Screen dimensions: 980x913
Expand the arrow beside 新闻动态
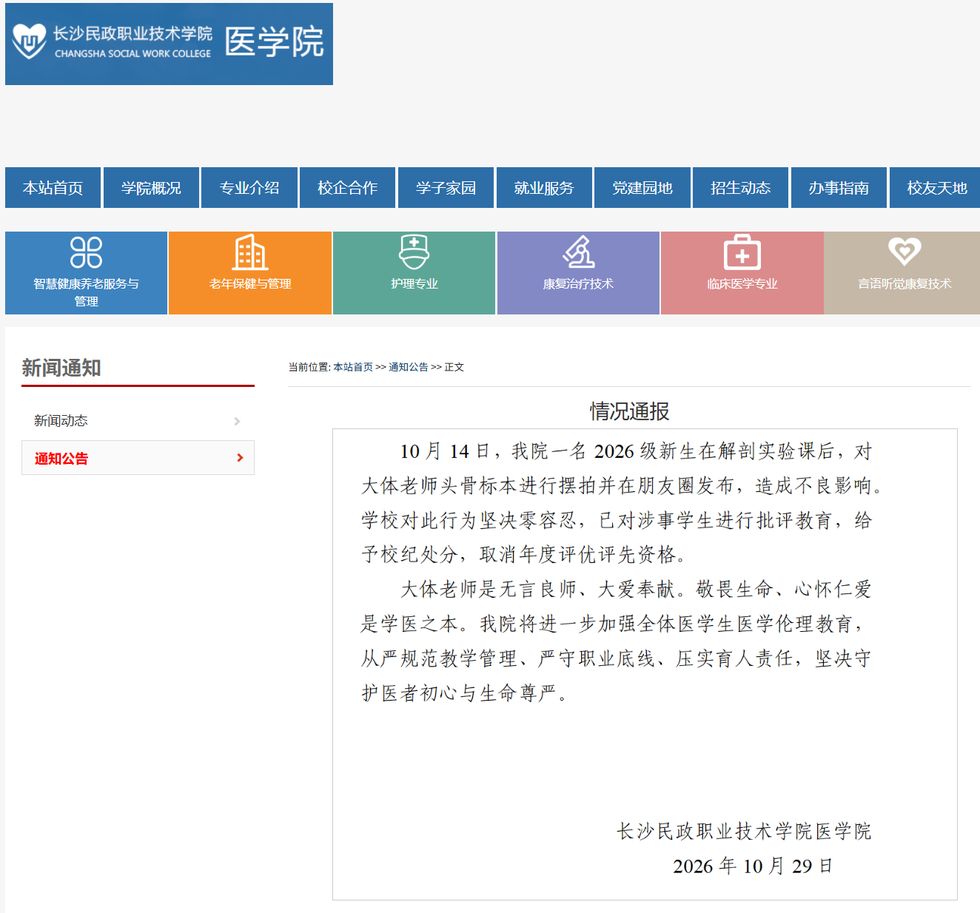tap(237, 421)
